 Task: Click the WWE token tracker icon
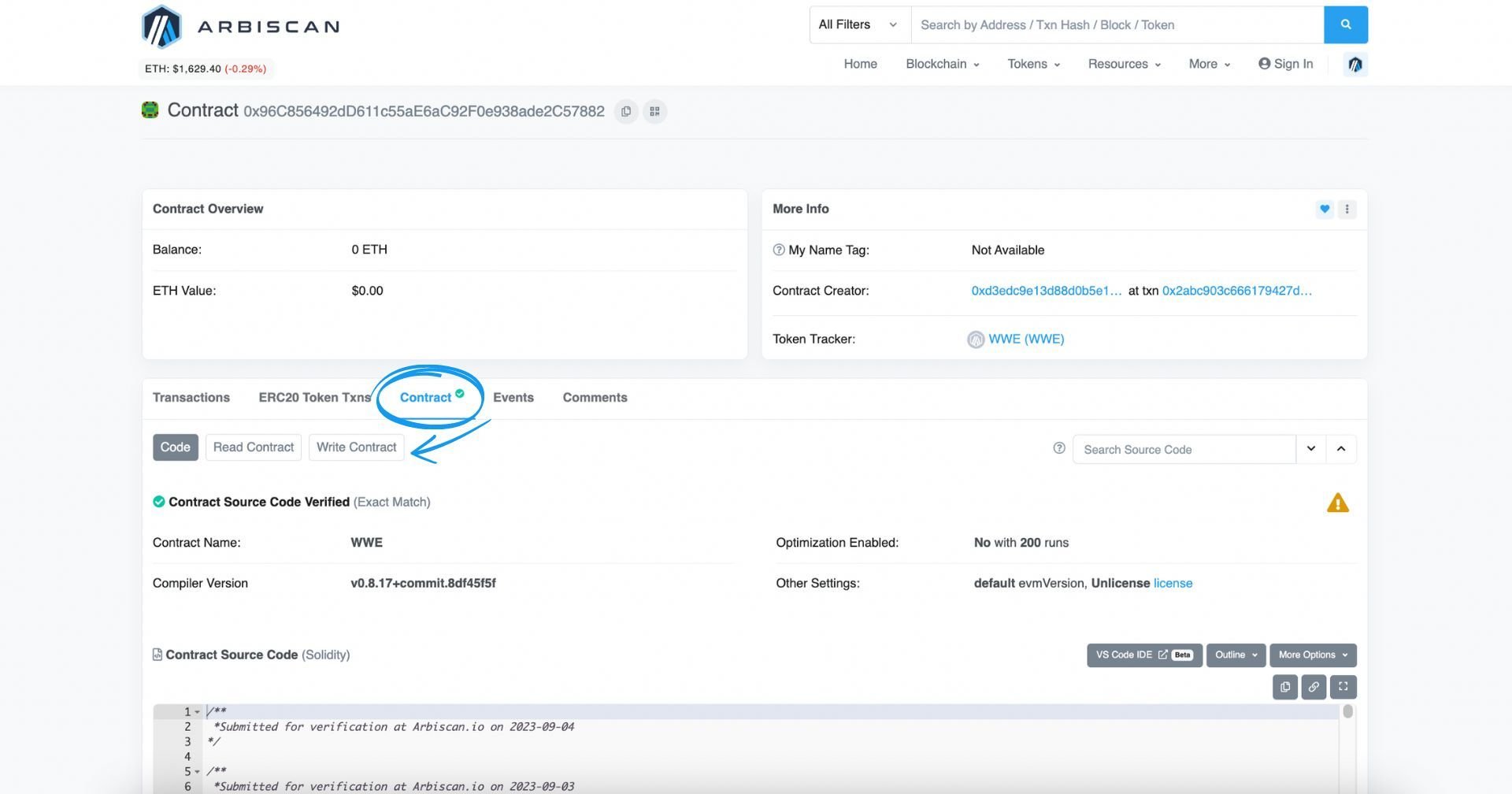click(976, 339)
